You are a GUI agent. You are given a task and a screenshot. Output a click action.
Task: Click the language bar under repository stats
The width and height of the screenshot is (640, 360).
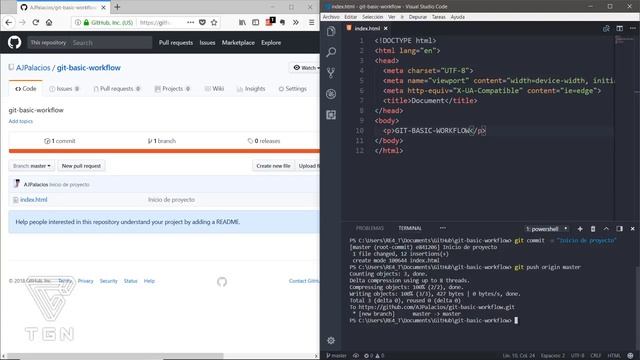click(164, 151)
